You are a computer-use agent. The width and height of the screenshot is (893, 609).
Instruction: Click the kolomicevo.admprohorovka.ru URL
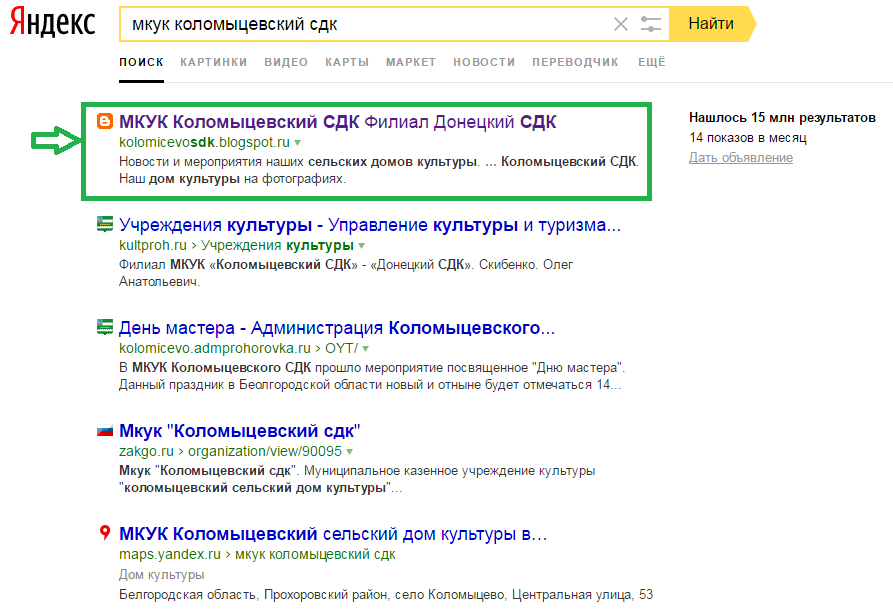click(x=215, y=348)
